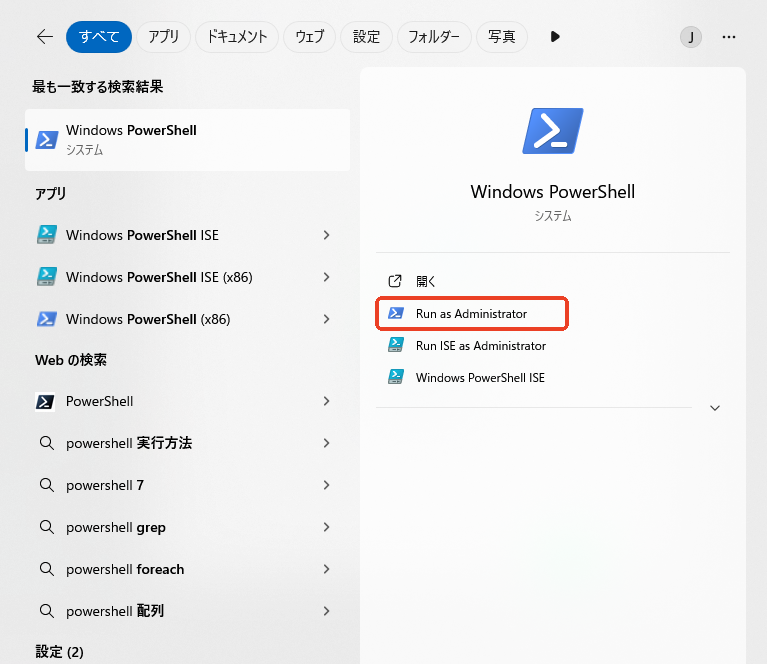Open the Windows PowerShell best match result
This screenshot has width=767, height=664.
click(x=187, y=140)
